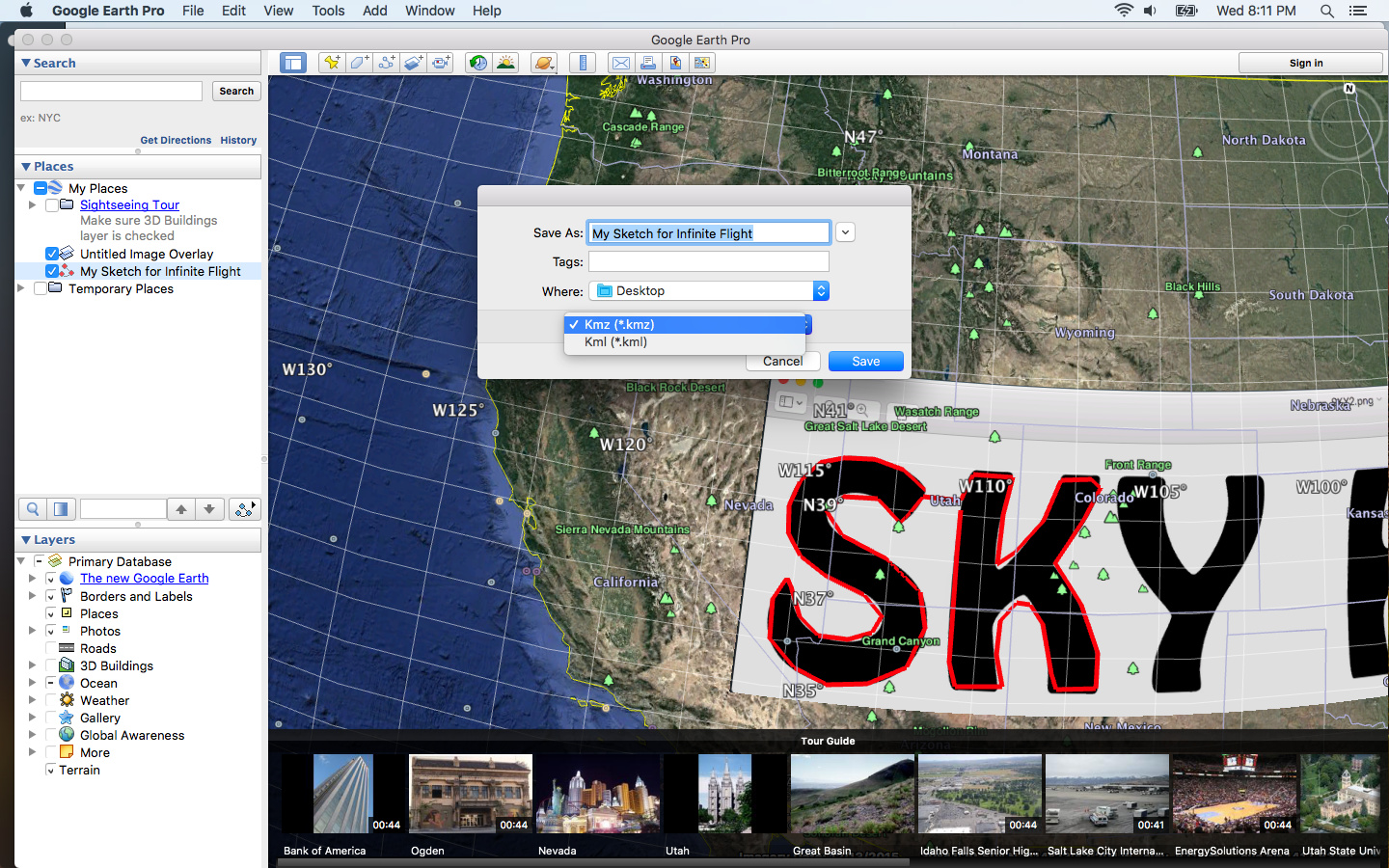Open the File menu

coord(193,11)
